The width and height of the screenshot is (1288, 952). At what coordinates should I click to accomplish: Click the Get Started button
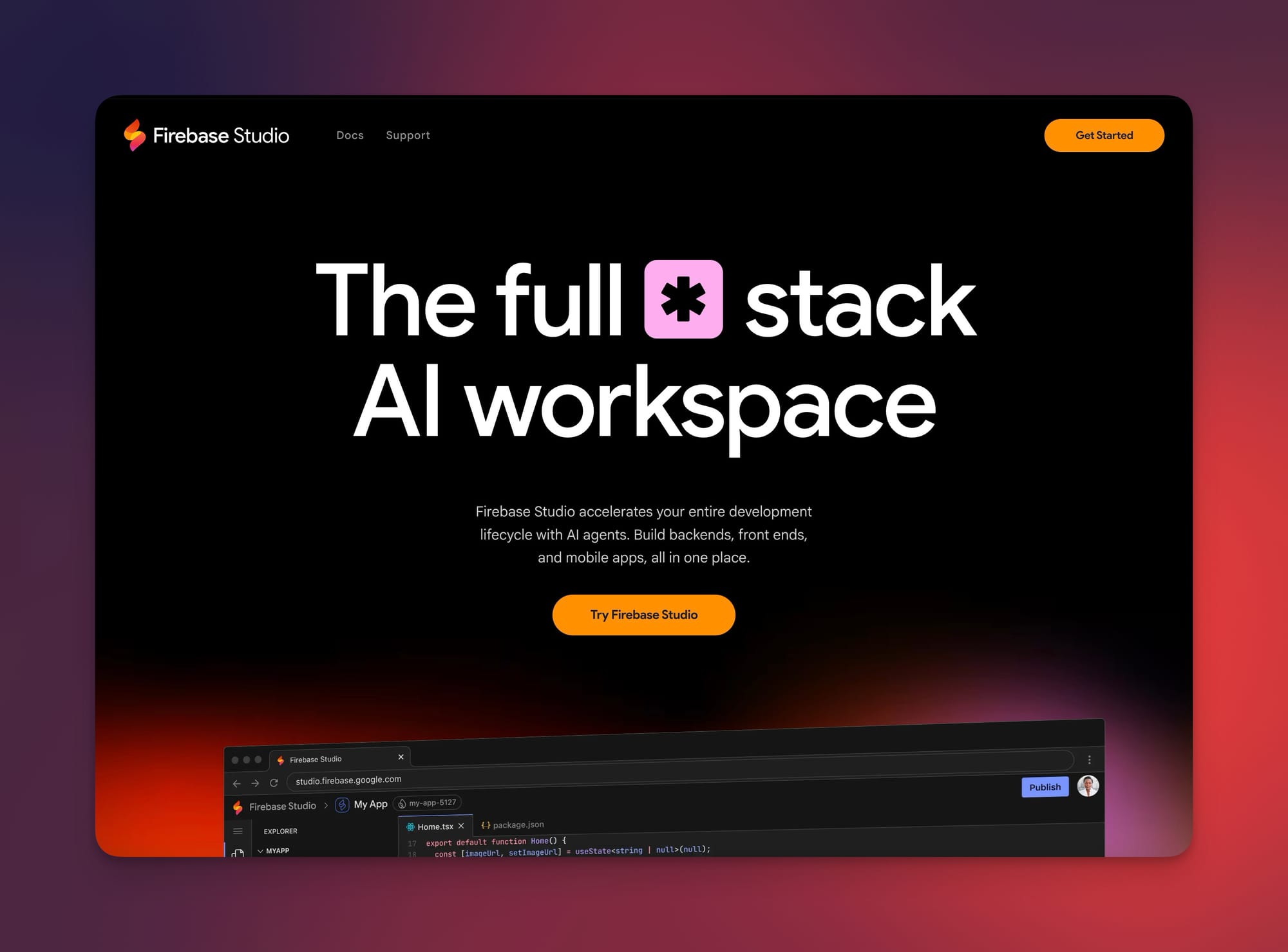tap(1104, 135)
